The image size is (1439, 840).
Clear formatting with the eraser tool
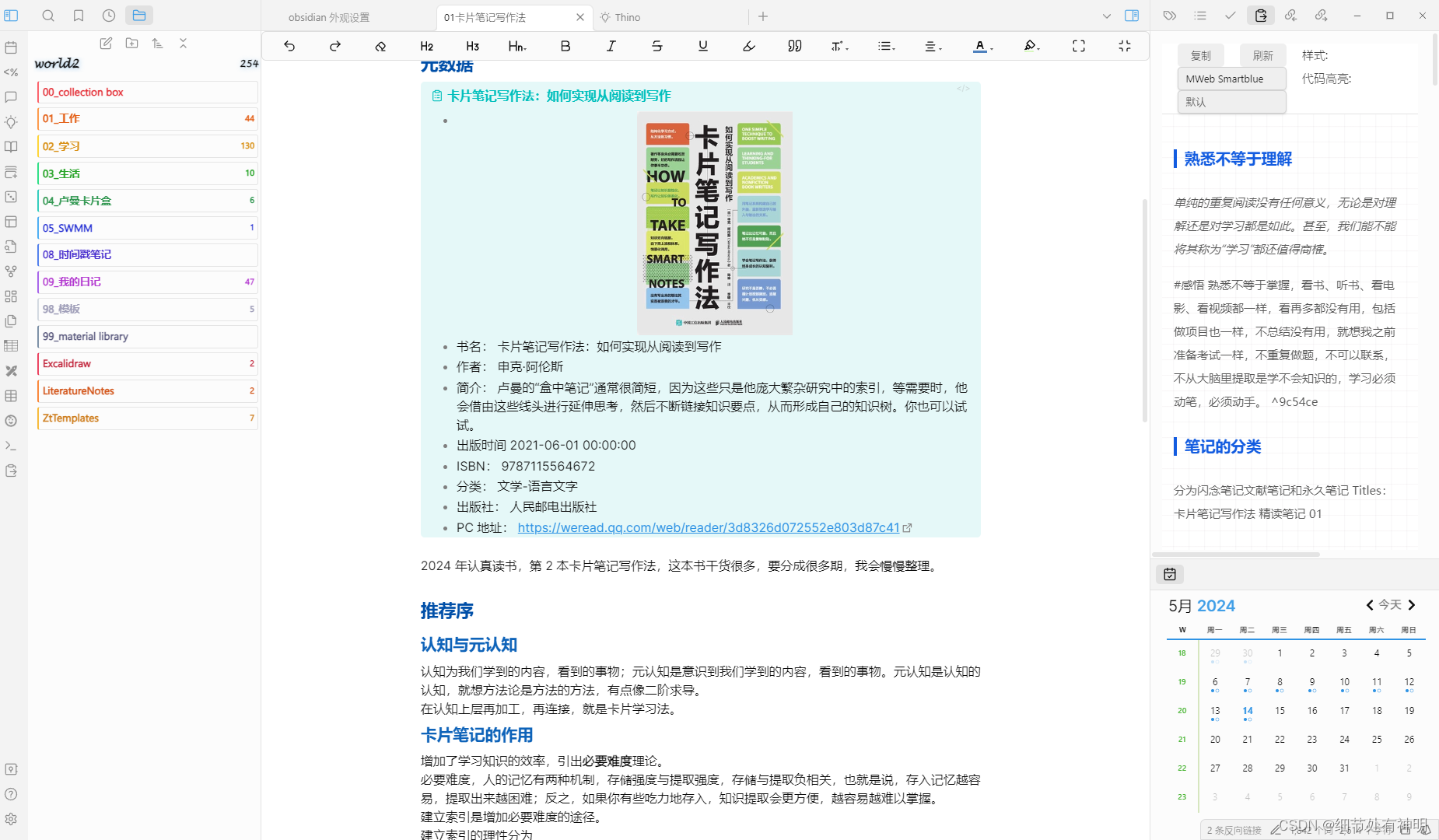[380, 46]
